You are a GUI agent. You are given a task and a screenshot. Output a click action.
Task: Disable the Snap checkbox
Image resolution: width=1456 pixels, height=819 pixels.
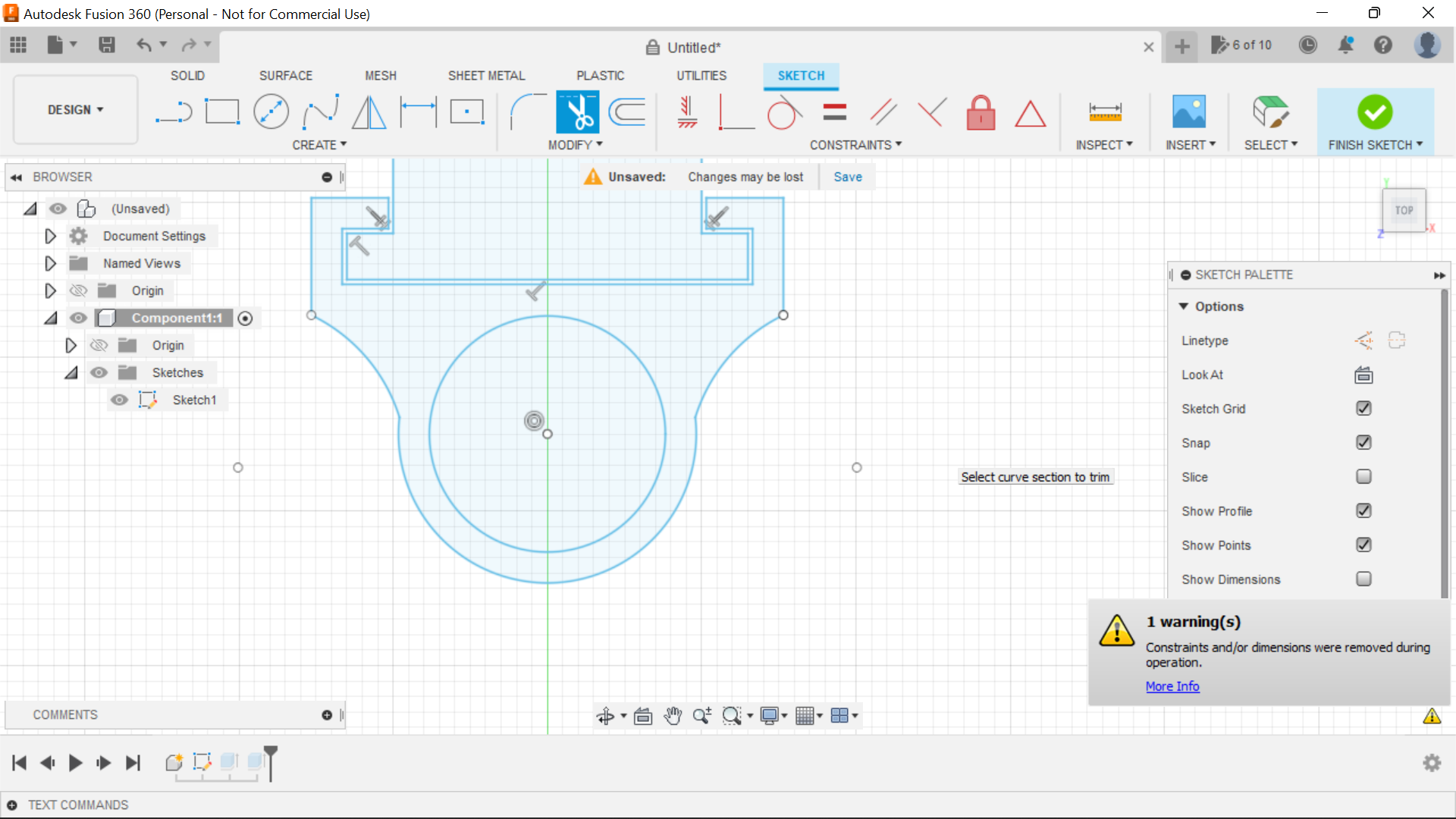point(1363,442)
